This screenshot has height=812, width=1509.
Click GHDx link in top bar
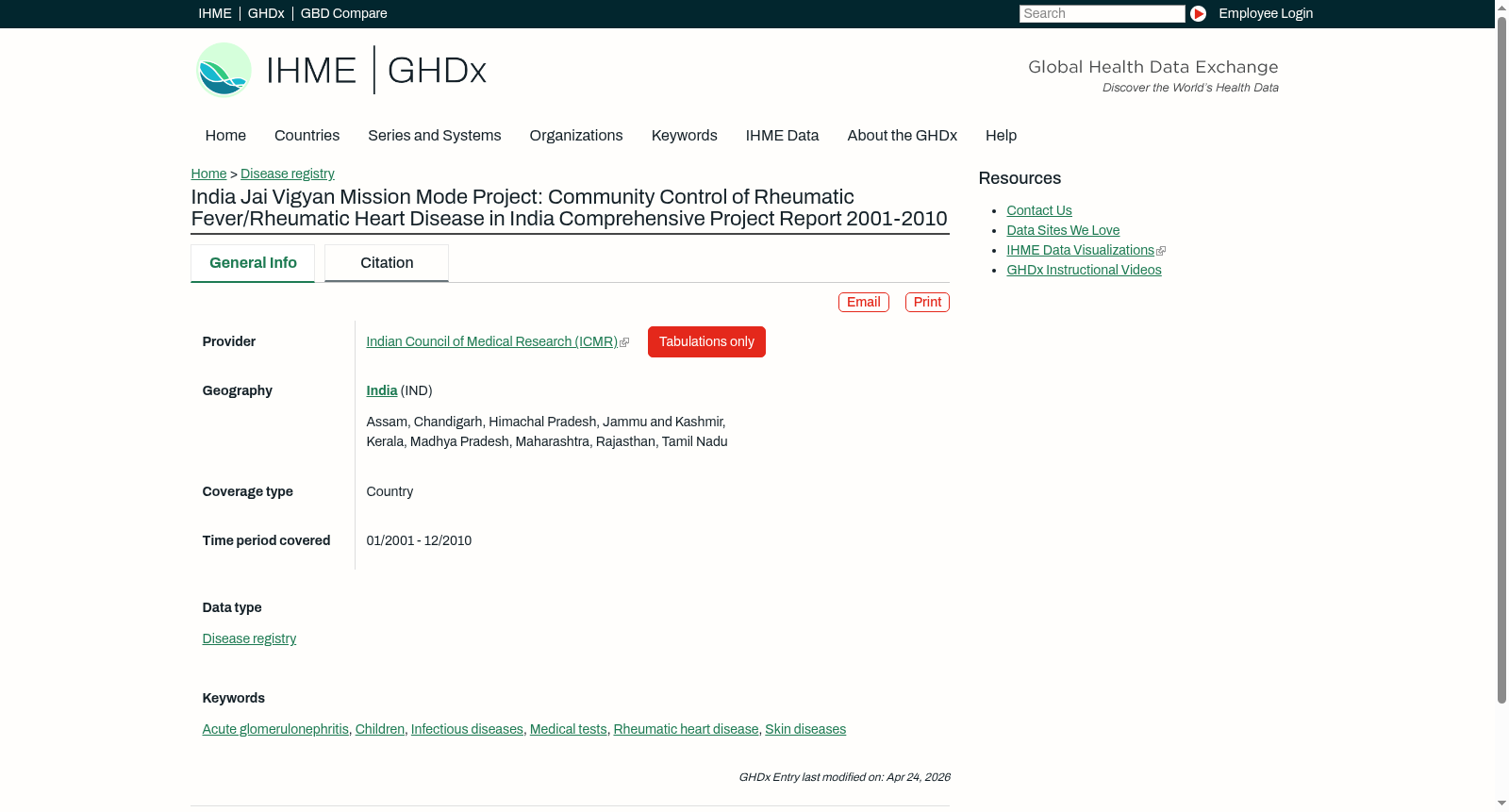pyautogui.click(x=266, y=13)
